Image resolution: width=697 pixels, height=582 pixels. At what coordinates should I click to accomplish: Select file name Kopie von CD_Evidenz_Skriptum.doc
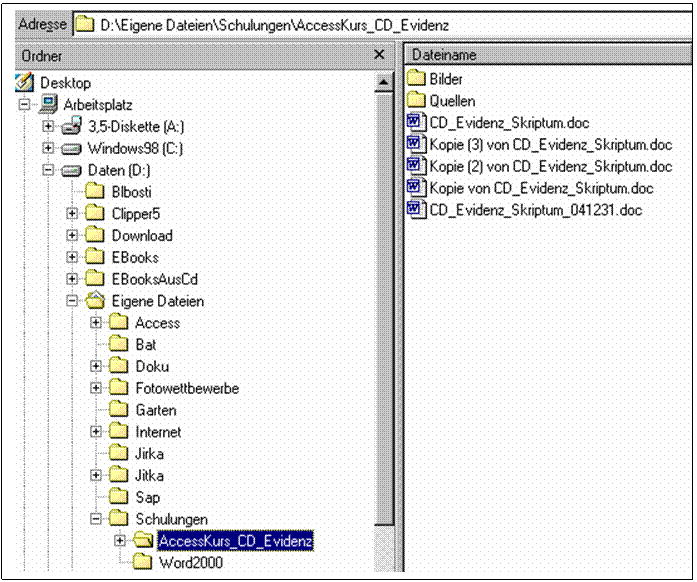pyautogui.click(x=541, y=188)
